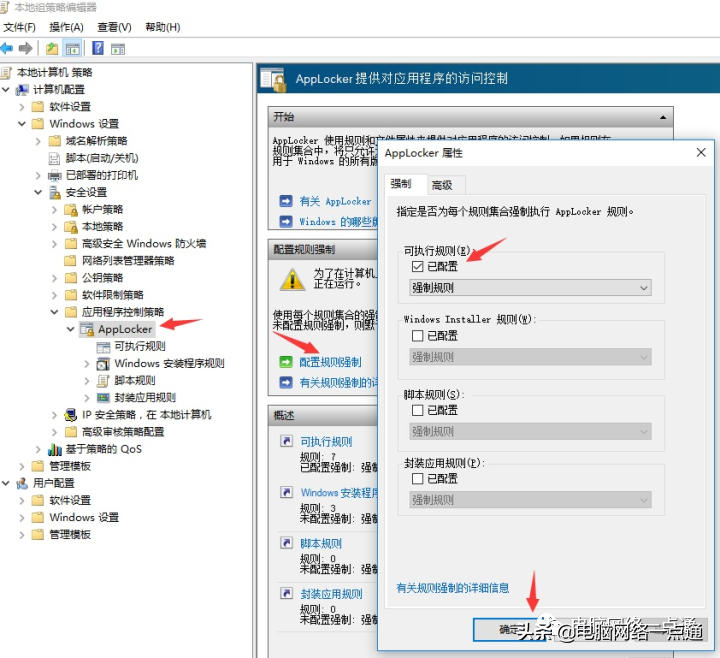The height and width of the screenshot is (658, 720).
Task: Collapse the Windows 设置 node under 计算机配置
Action: click(x=22, y=124)
